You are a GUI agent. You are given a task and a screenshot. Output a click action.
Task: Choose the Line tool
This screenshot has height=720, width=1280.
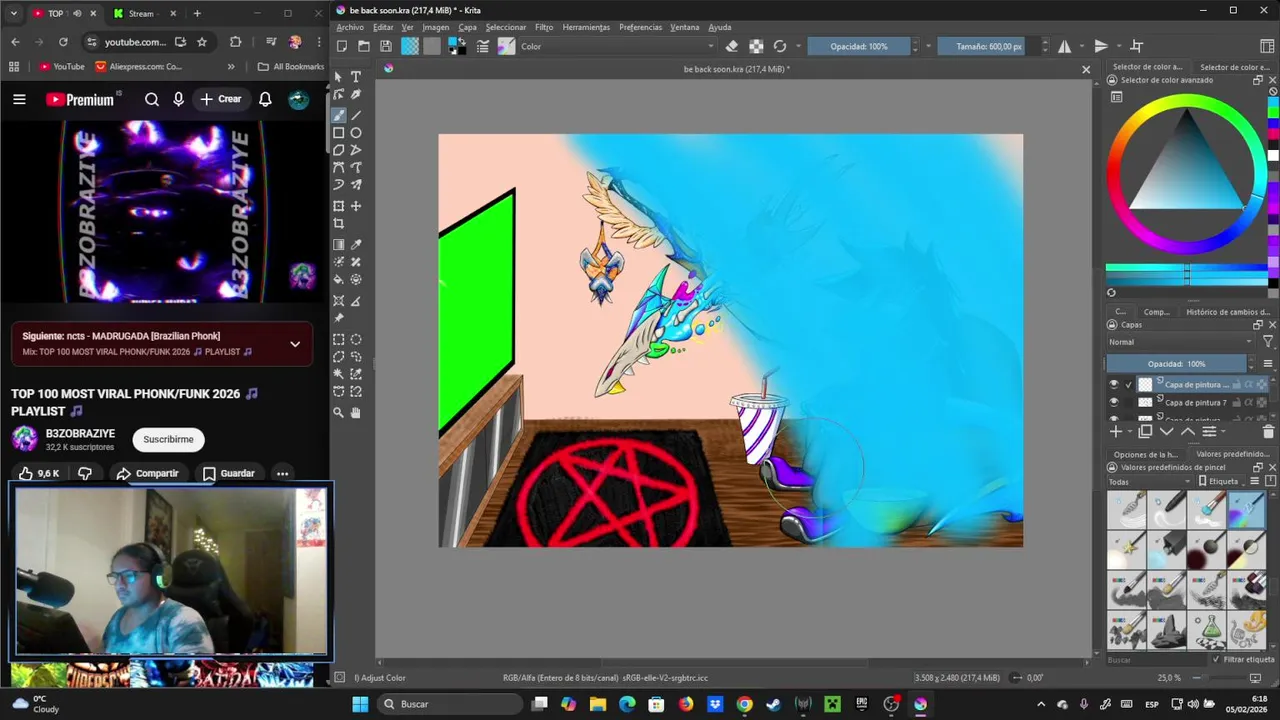[356, 115]
